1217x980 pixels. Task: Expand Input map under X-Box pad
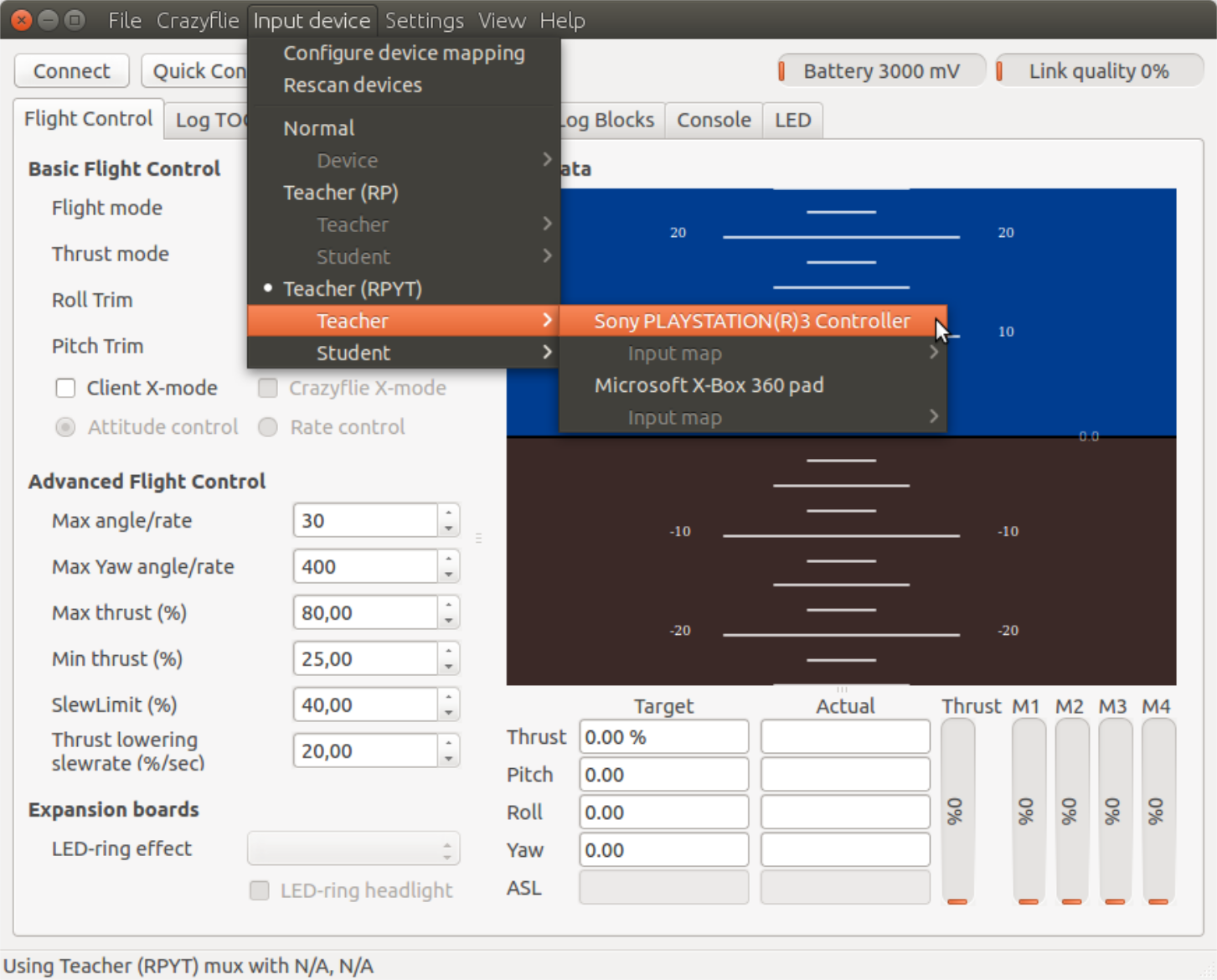[x=753, y=417]
